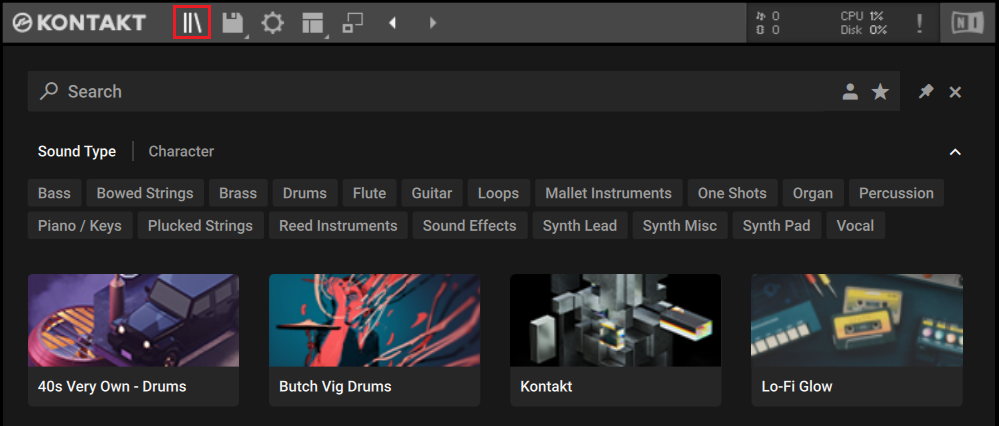Select the Bass tag
Viewport: 999px width, 426px height.
coord(54,193)
